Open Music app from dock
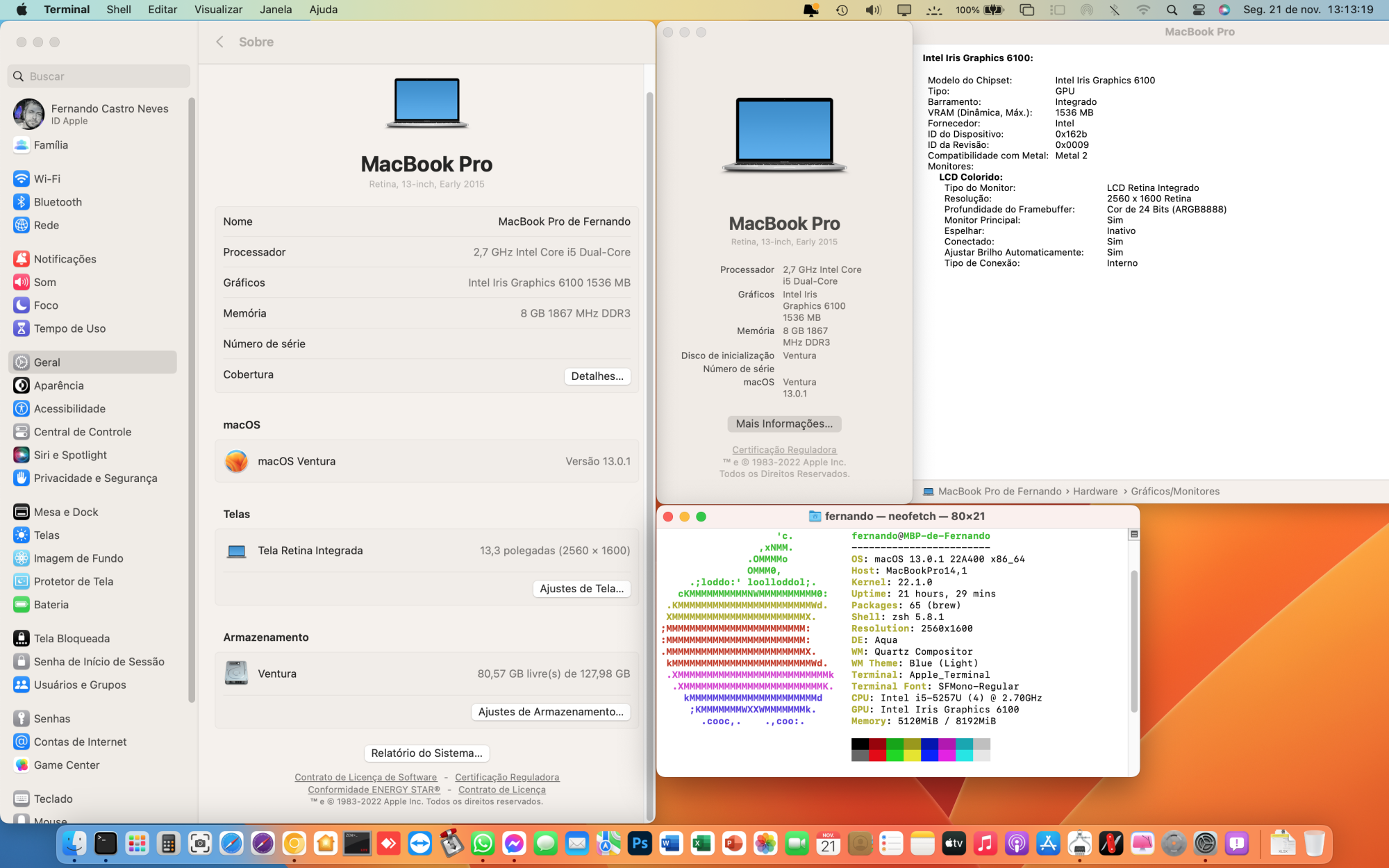 (x=984, y=844)
